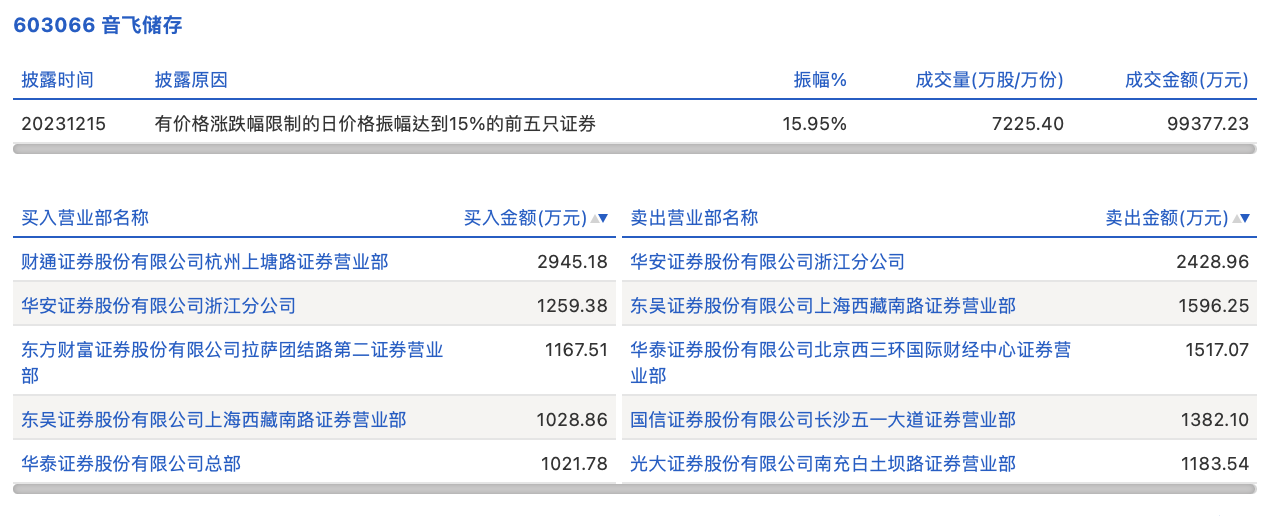
Task: Open 华安证券浙江分公司 link in the buy list
Action: [159, 306]
